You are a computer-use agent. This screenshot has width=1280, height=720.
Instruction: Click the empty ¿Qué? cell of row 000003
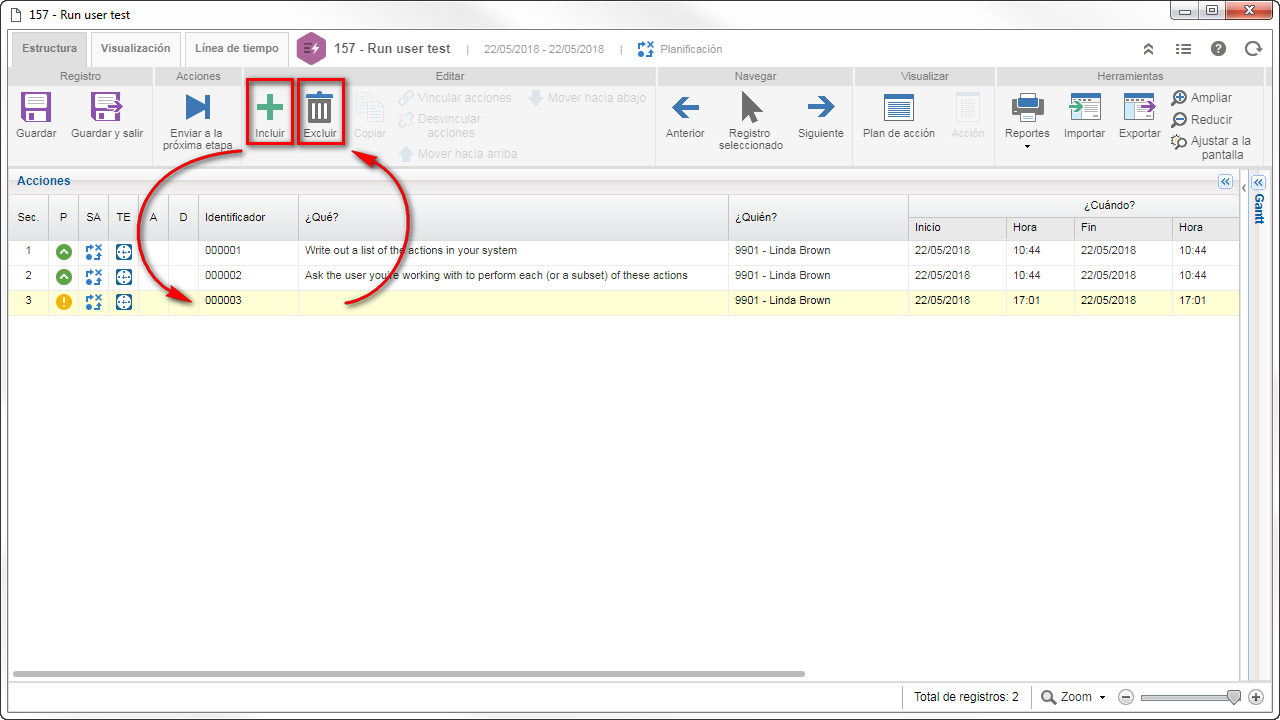click(x=513, y=302)
